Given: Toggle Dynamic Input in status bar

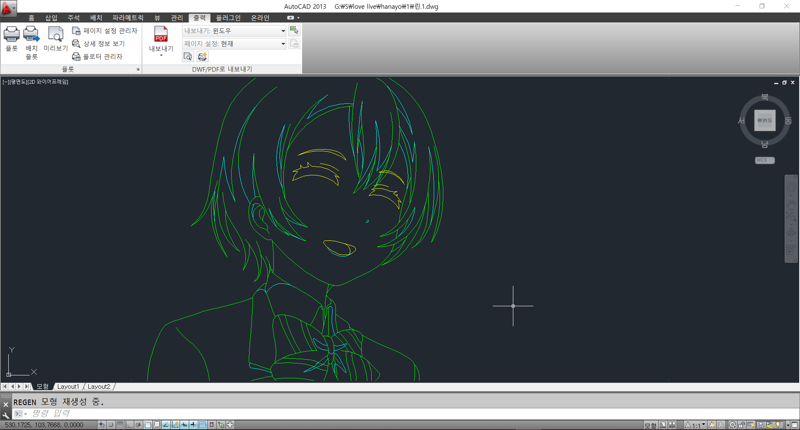Looking at the screenshot, I should pyautogui.click(x=185, y=425).
